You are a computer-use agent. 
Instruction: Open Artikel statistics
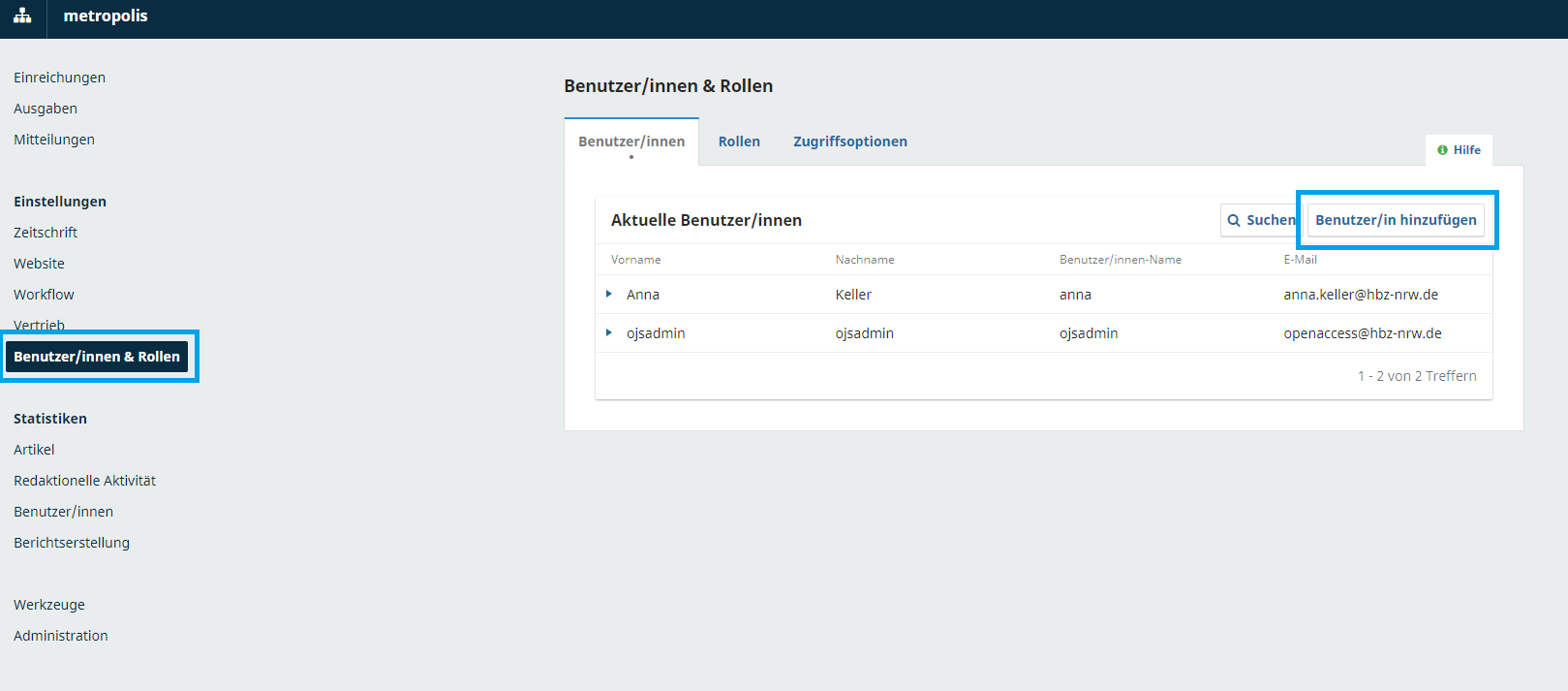(x=34, y=450)
